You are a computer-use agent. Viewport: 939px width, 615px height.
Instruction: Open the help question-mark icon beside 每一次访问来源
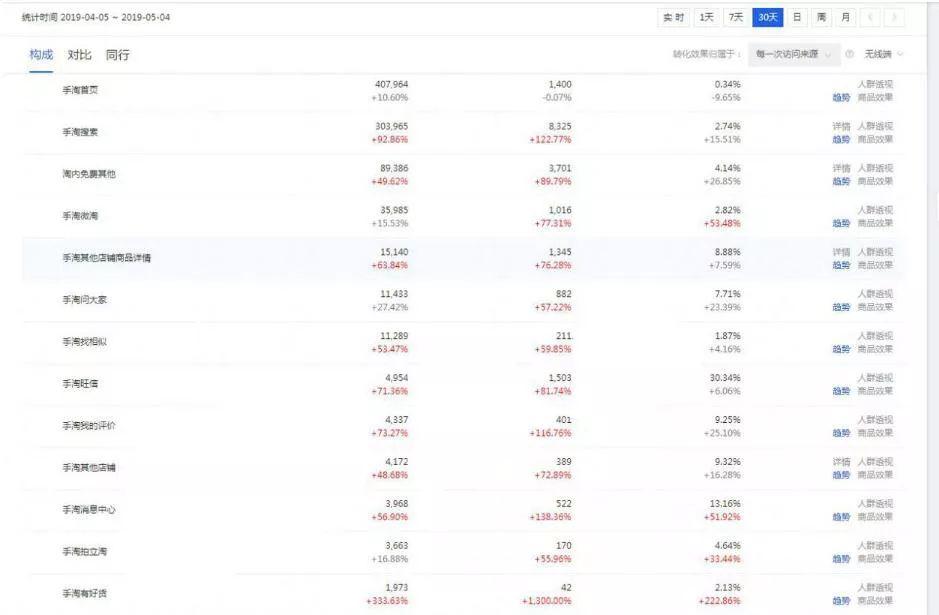(x=849, y=54)
